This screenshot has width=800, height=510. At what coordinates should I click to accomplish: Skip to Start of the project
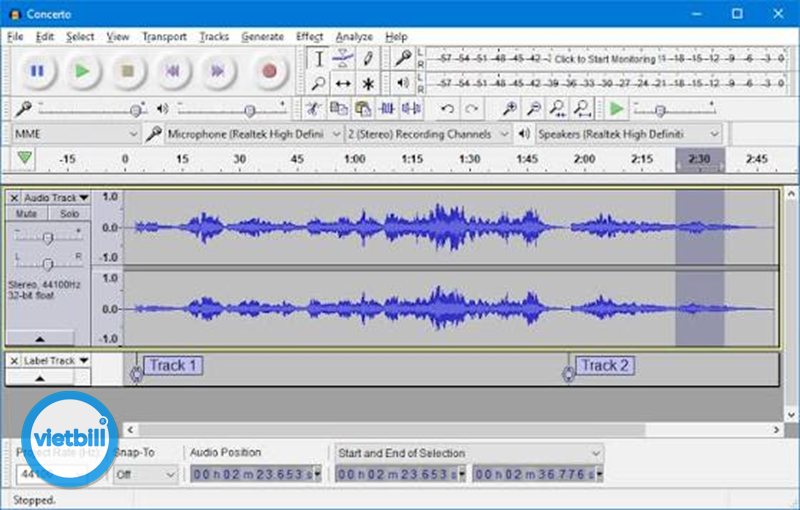[173, 71]
